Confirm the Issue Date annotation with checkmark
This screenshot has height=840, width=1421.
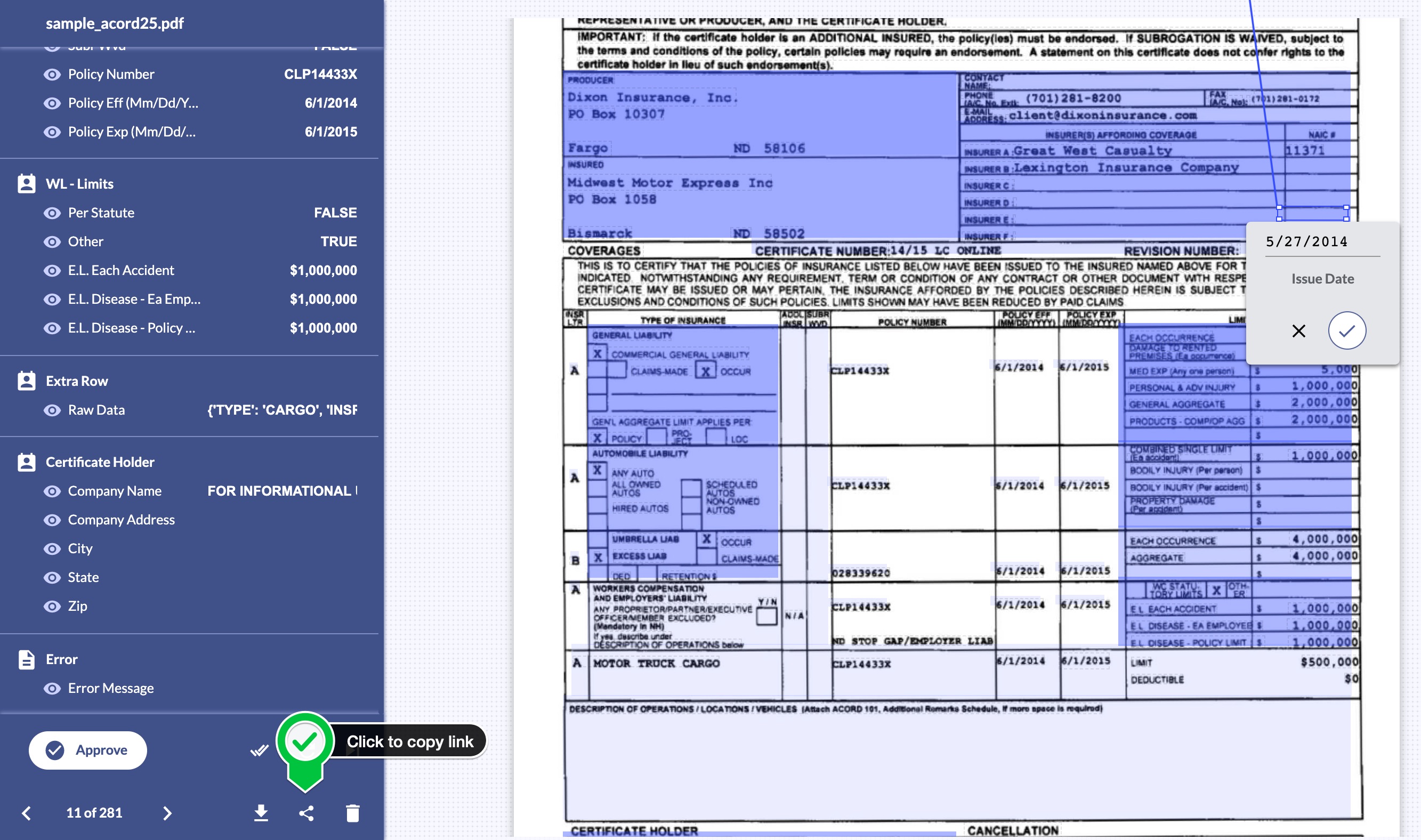tap(1347, 331)
